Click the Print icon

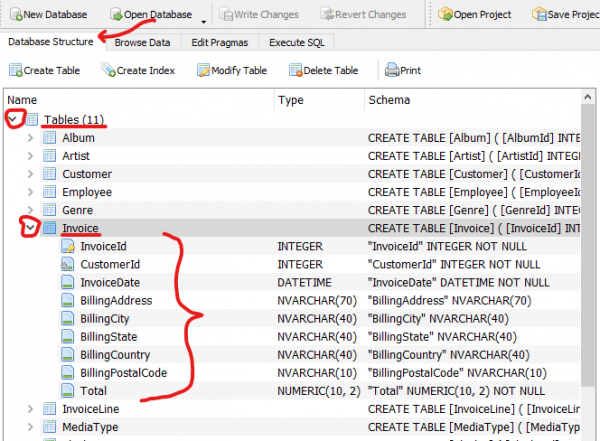(x=393, y=70)
